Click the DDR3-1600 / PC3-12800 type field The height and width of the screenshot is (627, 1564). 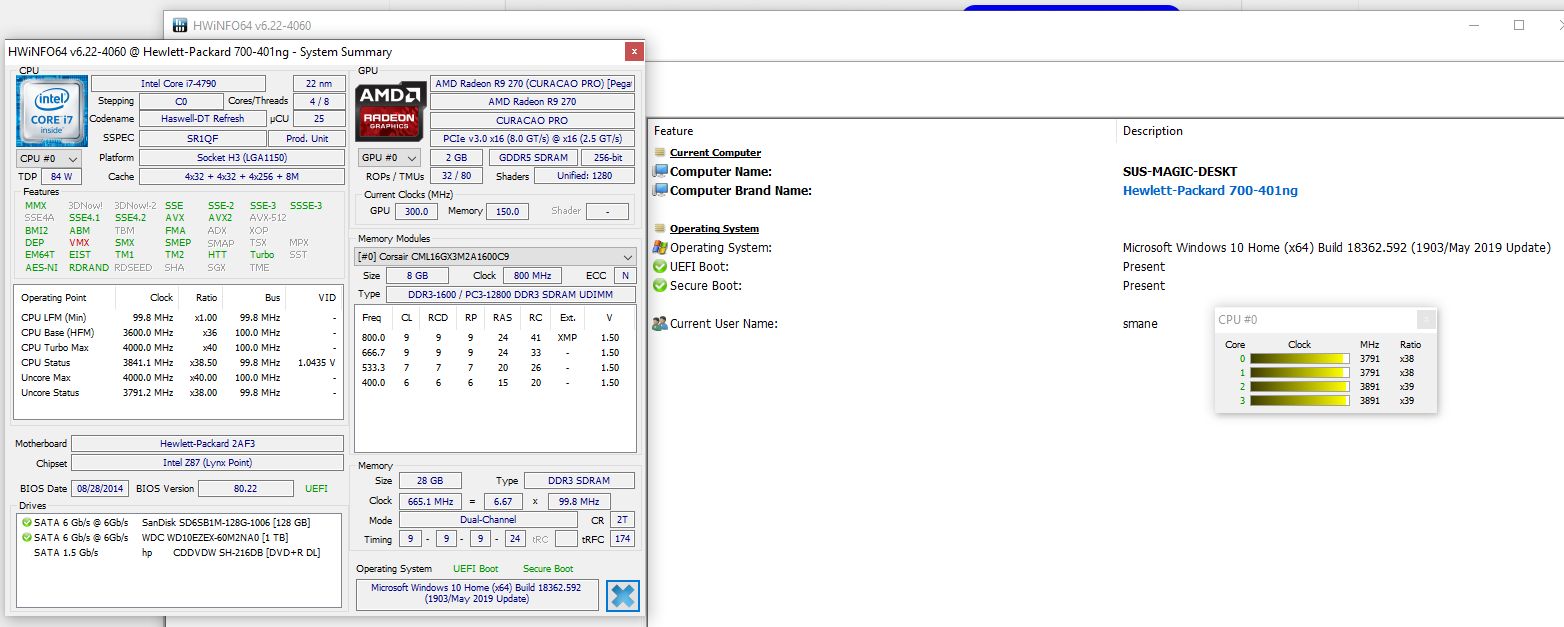tap(510, 294)
